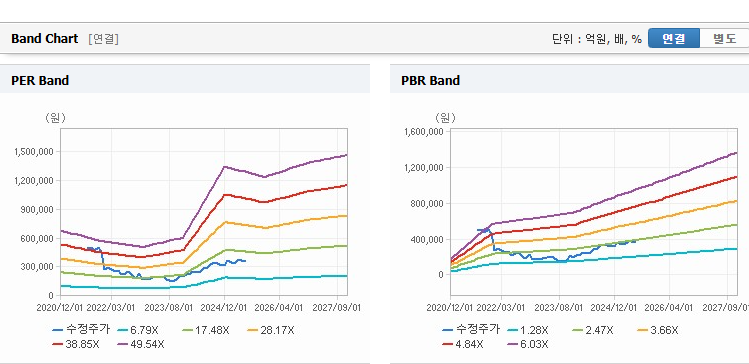Click the PER Band panel title
Image resolution: width=749 pixels, height=364 pixels.
pos(40,81)
